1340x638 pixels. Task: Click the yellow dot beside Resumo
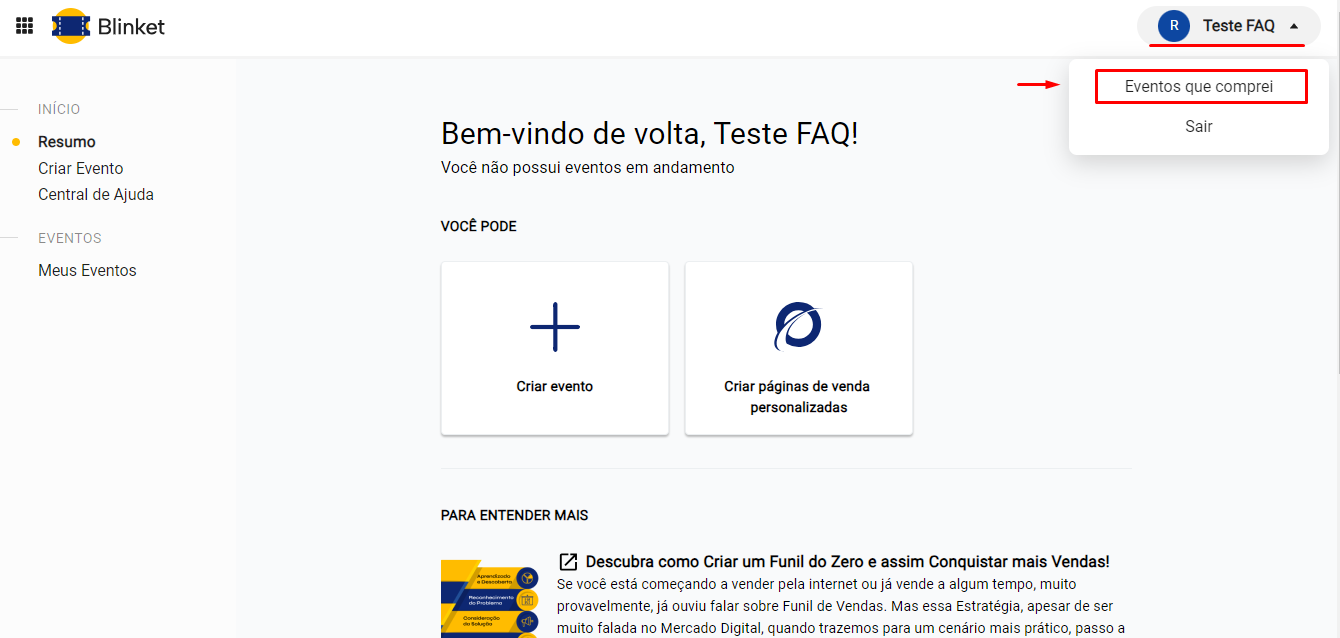(16, 142)
